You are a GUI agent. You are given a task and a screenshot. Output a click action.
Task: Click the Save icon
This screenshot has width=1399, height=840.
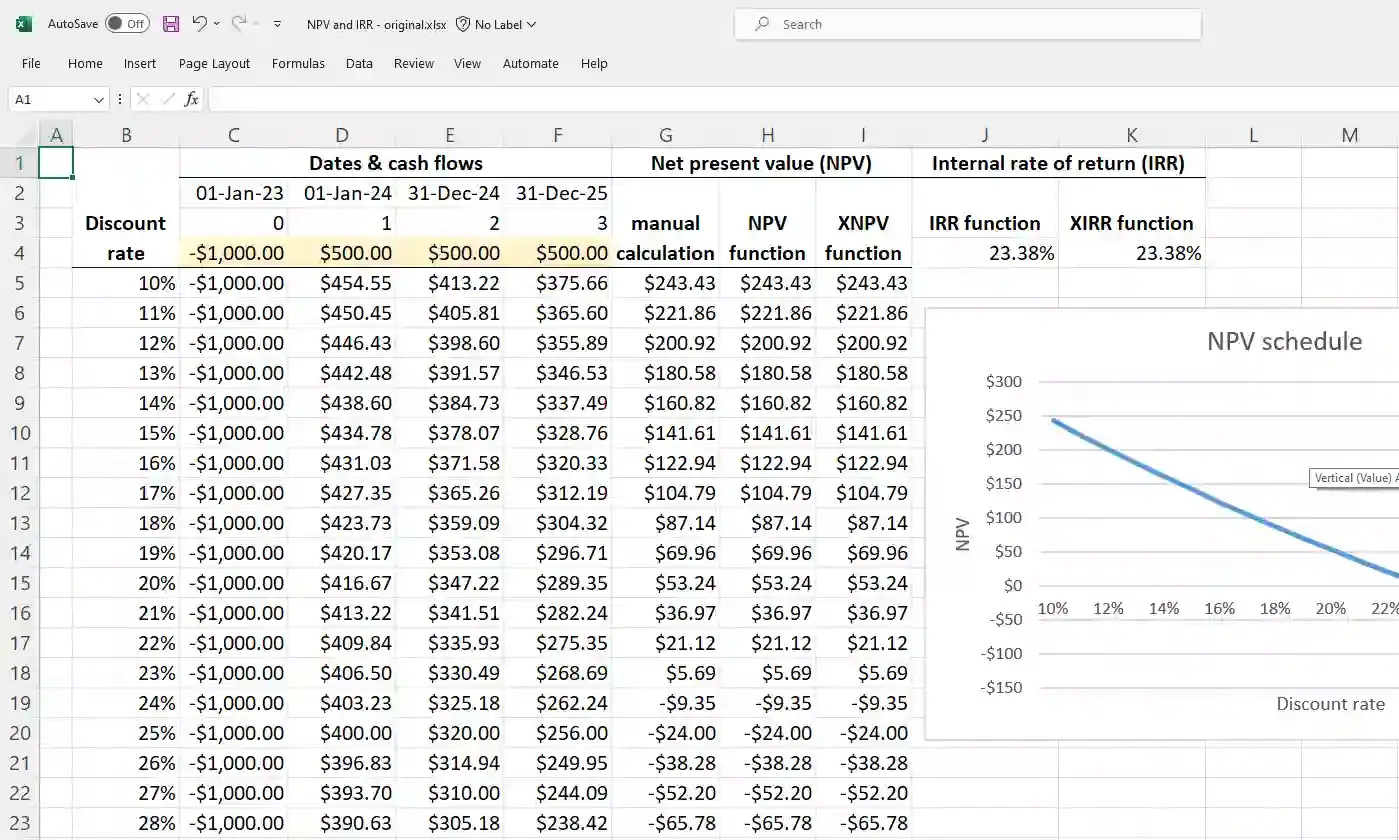[170, 23]
